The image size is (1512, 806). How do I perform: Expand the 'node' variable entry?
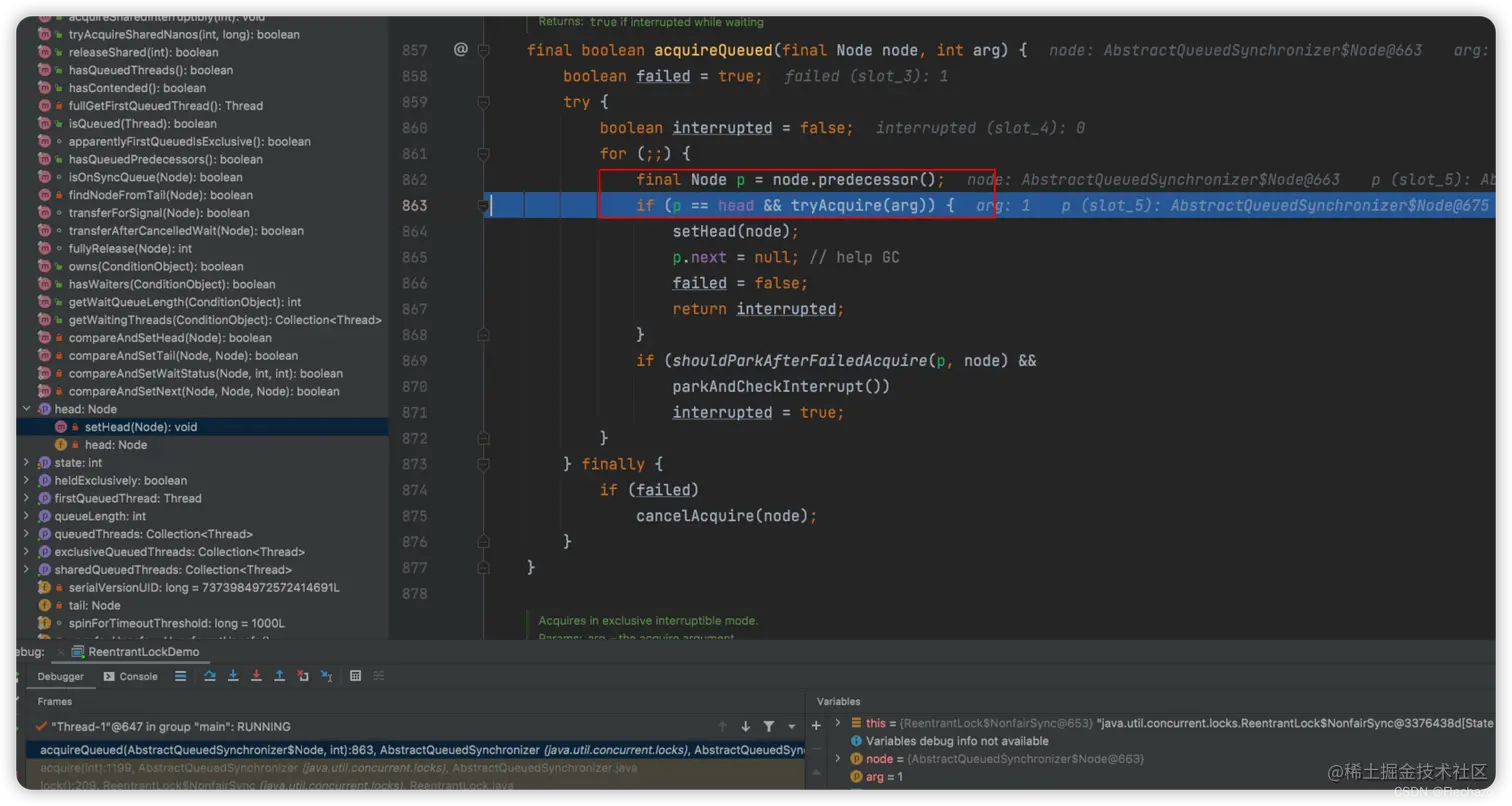837,759
